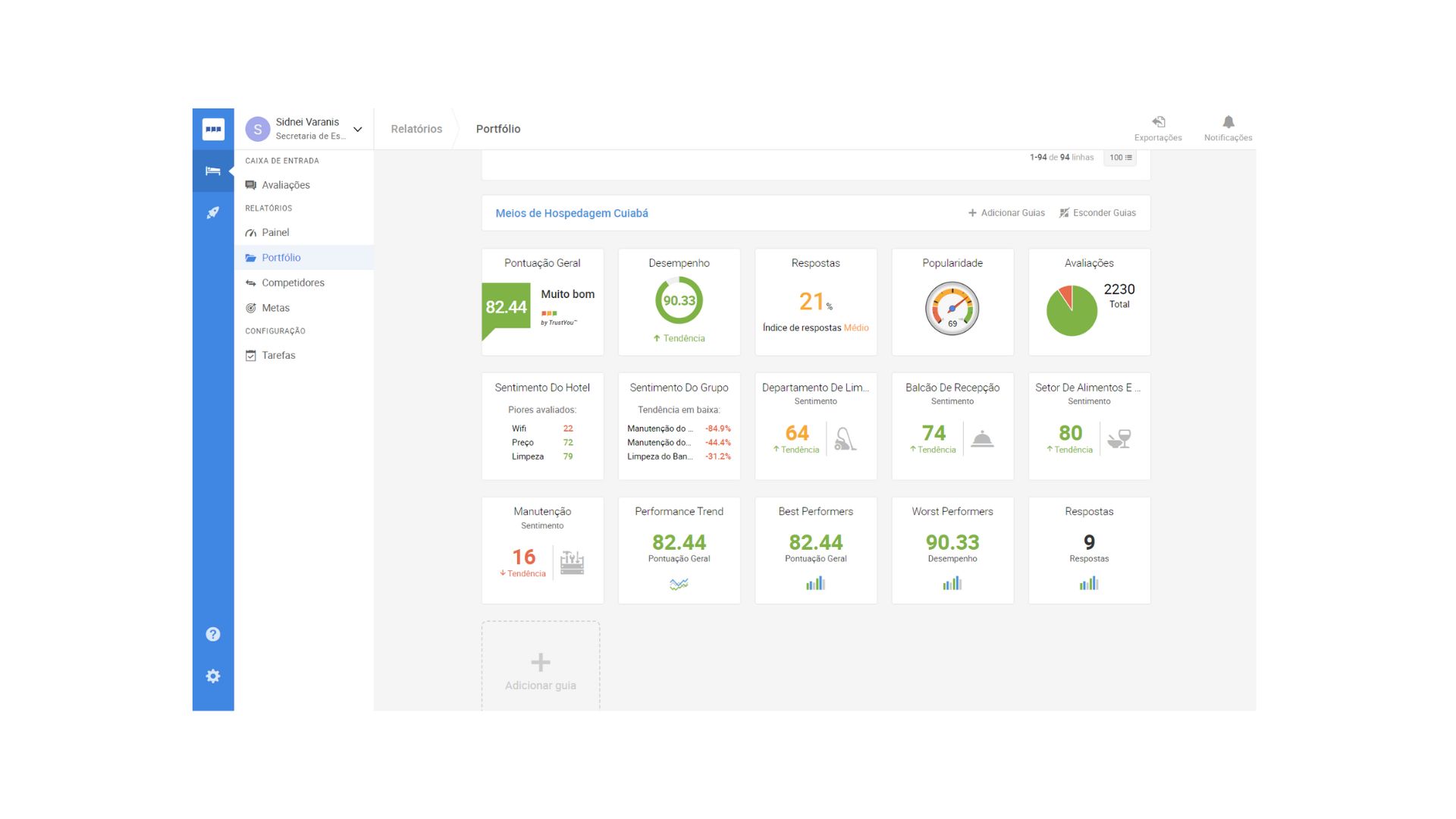Image resolution: width=1456 pixels, height=819 pixels.
Task: Open the Meios de Hospedagem Cuiabá link
Action: pyautogui.click(x=572, y=213)
